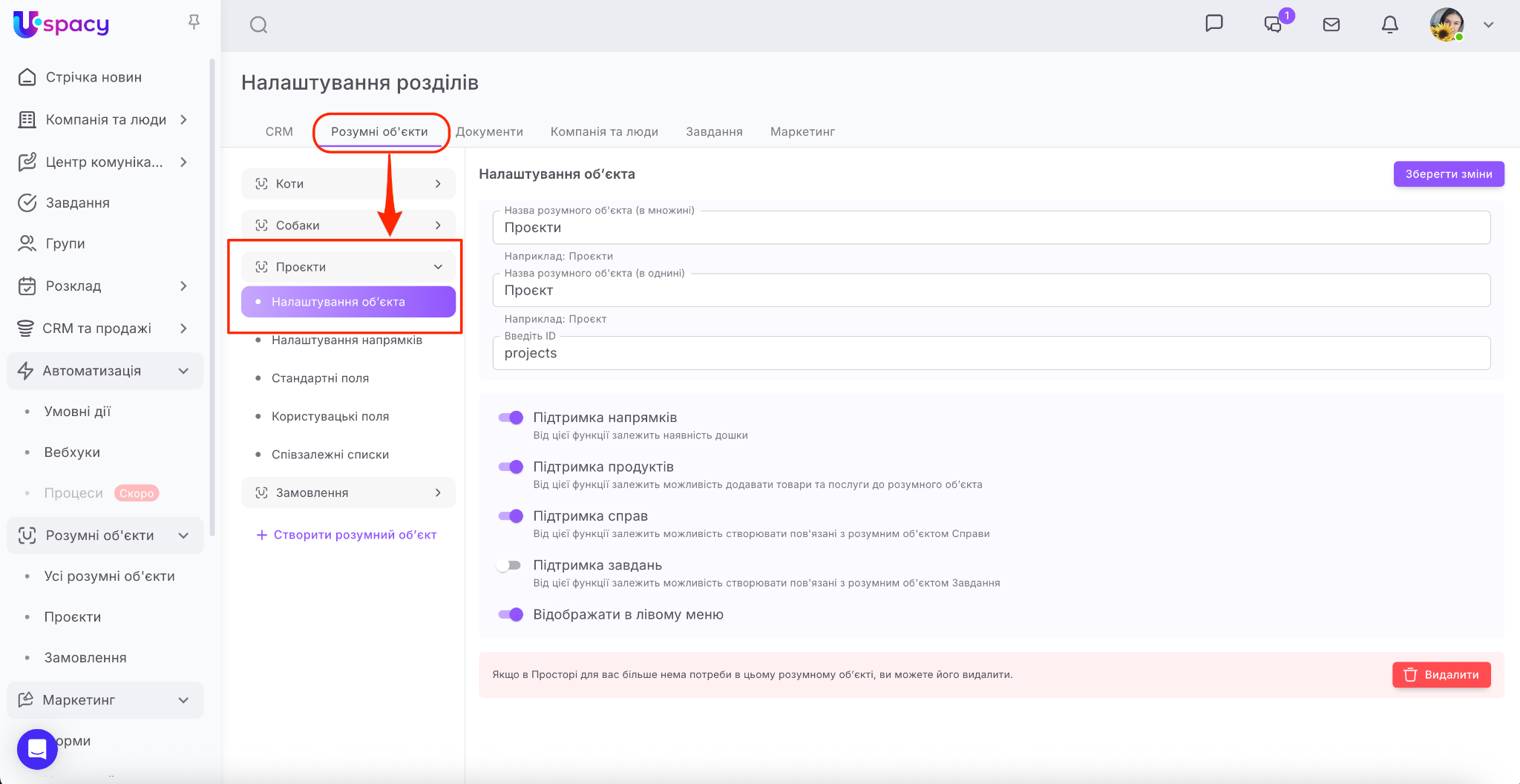Enable the Підтримка завдань toggle
This screenshot has height=784, width=1520.
[x=509, y=565]
